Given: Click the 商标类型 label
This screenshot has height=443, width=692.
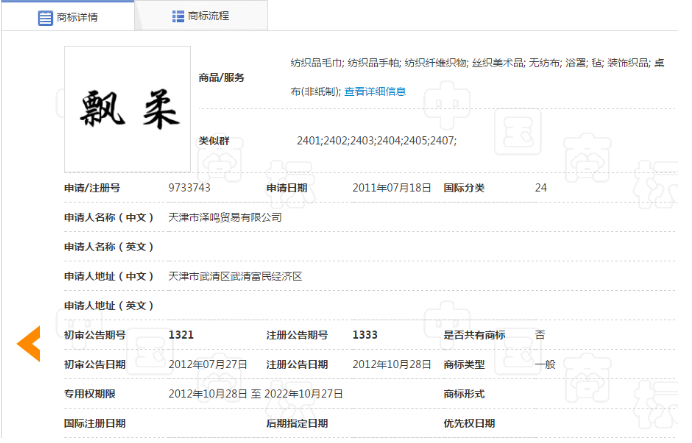Looking at the screenshot, I should tap(464, 364).
